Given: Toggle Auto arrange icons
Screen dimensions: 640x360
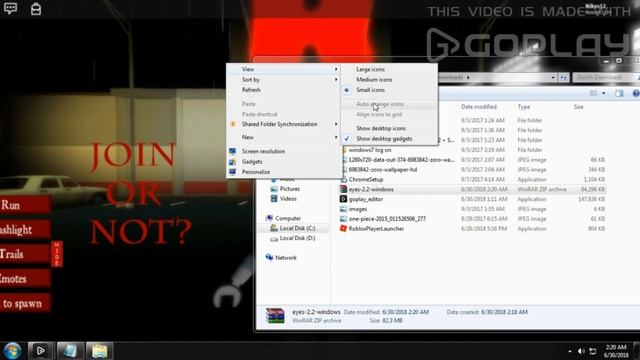Looking at the screenshot, I should coord(389,104).
